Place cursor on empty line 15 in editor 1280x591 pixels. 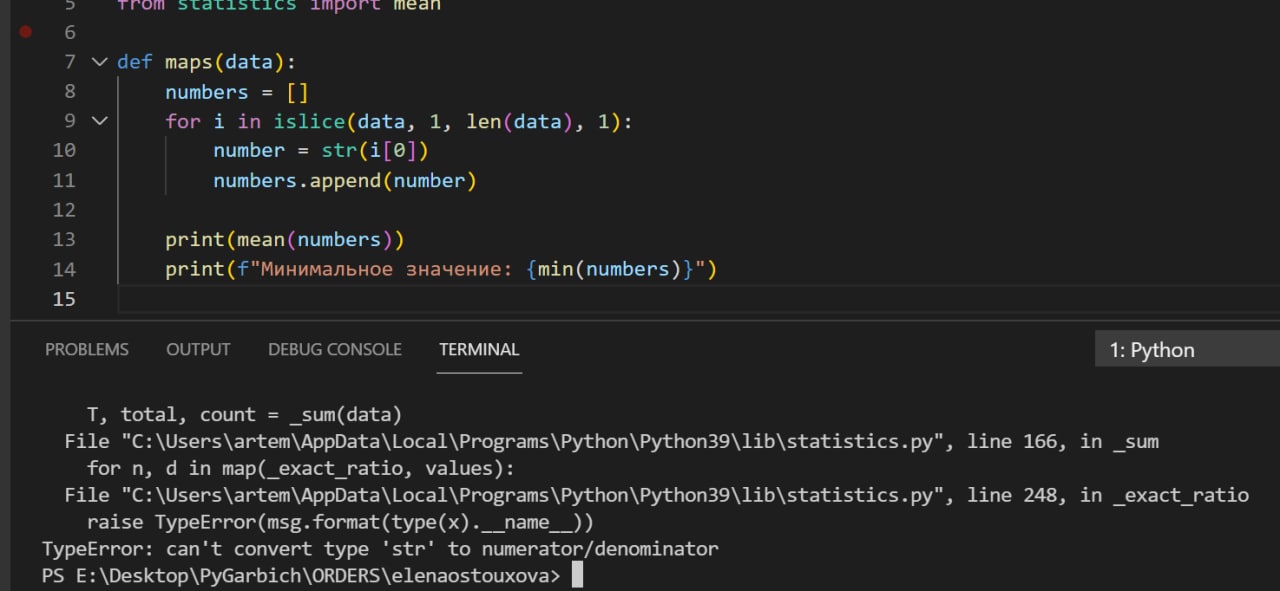[x=698, y=299]
